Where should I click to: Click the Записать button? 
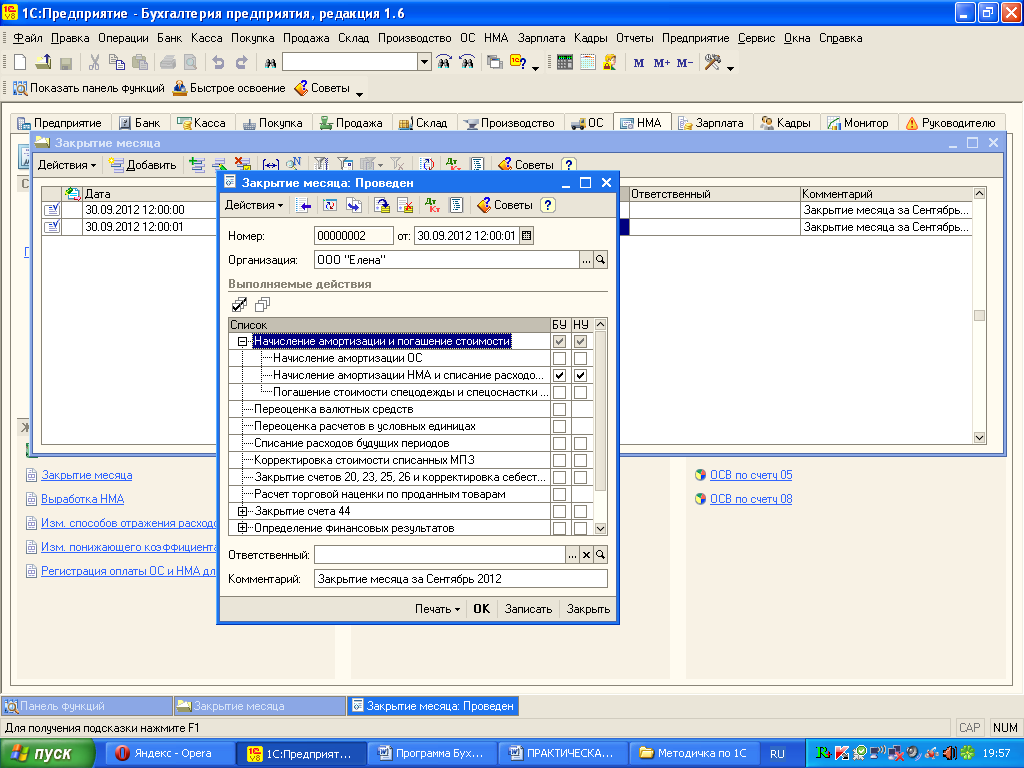click(528, 609)
